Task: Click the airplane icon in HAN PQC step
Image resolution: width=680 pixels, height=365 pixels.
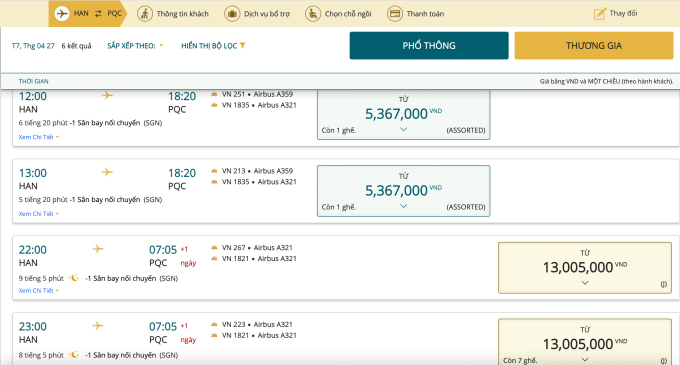Action: [x=62, y=13]
